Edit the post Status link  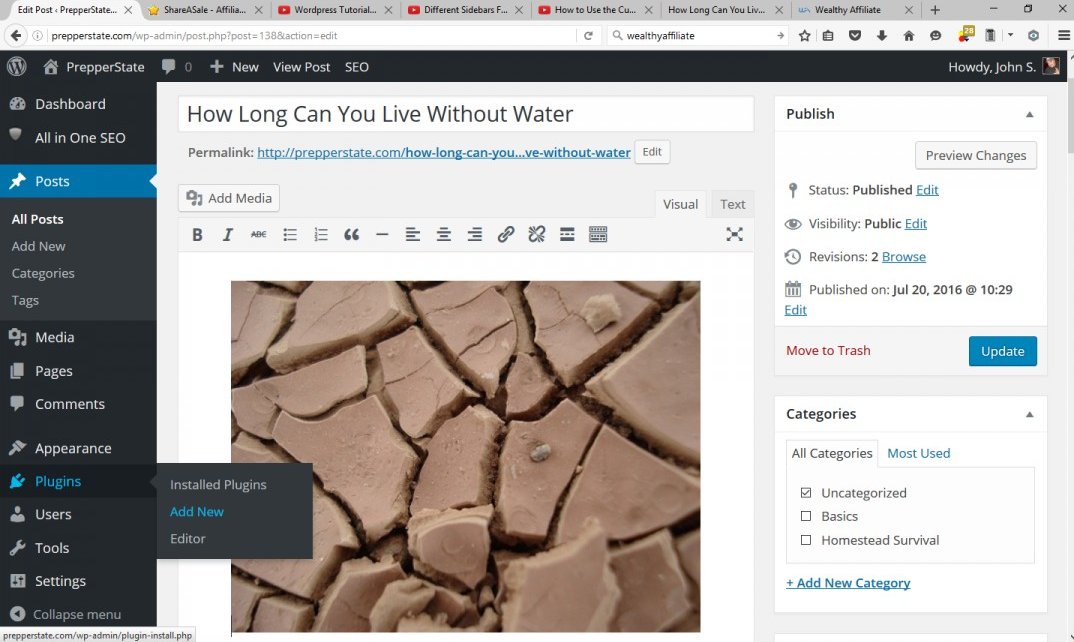click(x=927, y=190)
